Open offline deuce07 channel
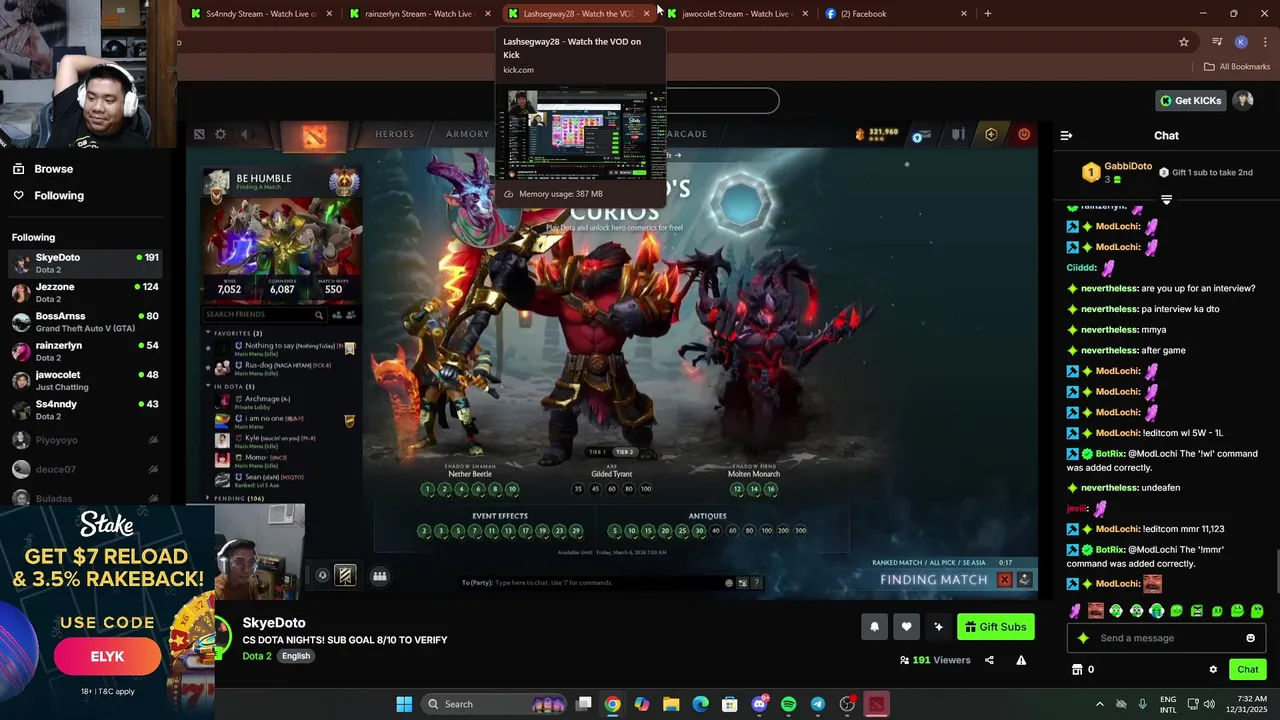This screenshot has height=720, width=1280. point(85,469)
